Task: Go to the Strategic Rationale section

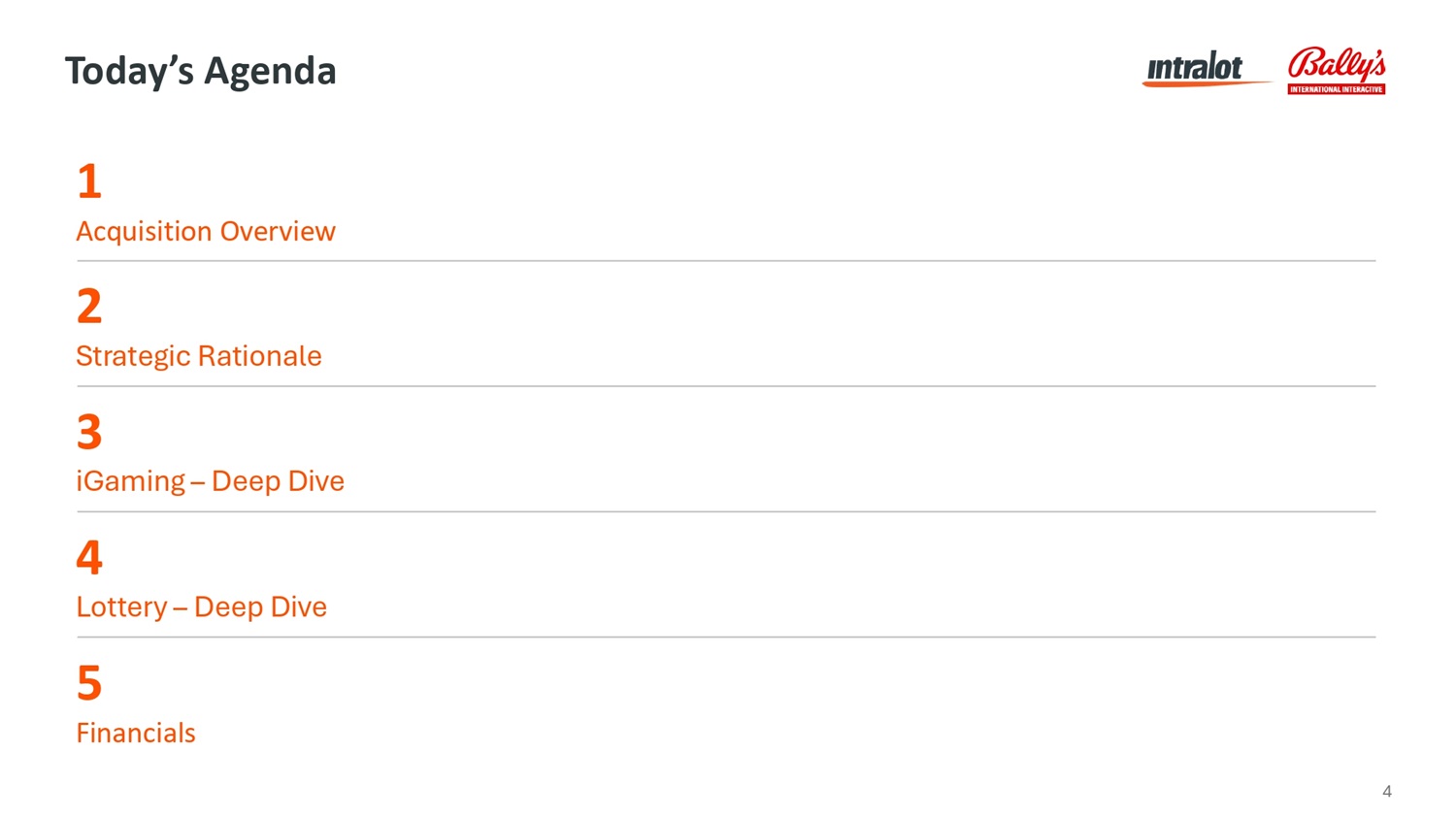Action: (199, 356)
